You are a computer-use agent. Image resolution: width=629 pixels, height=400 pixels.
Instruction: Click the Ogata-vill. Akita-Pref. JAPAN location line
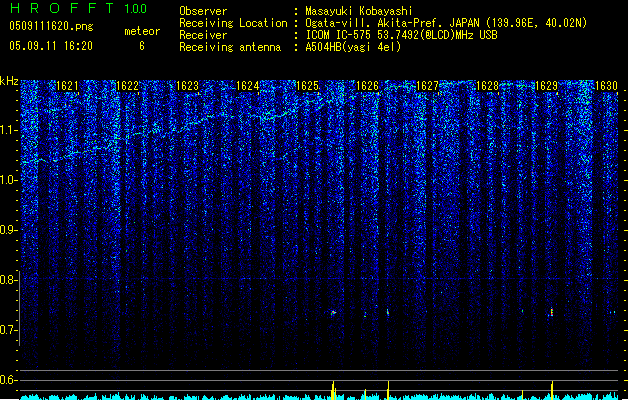[446, 23]
